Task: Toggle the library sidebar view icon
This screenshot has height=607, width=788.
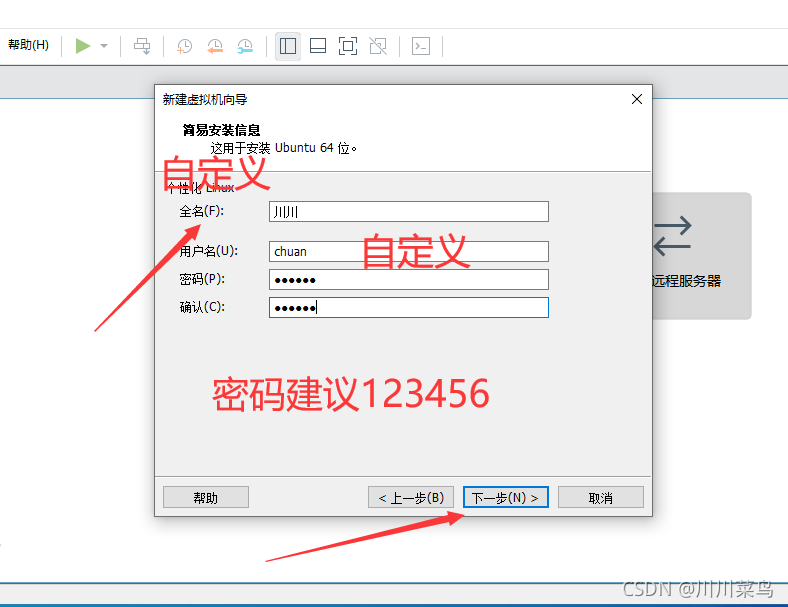Action: point(288,46)
